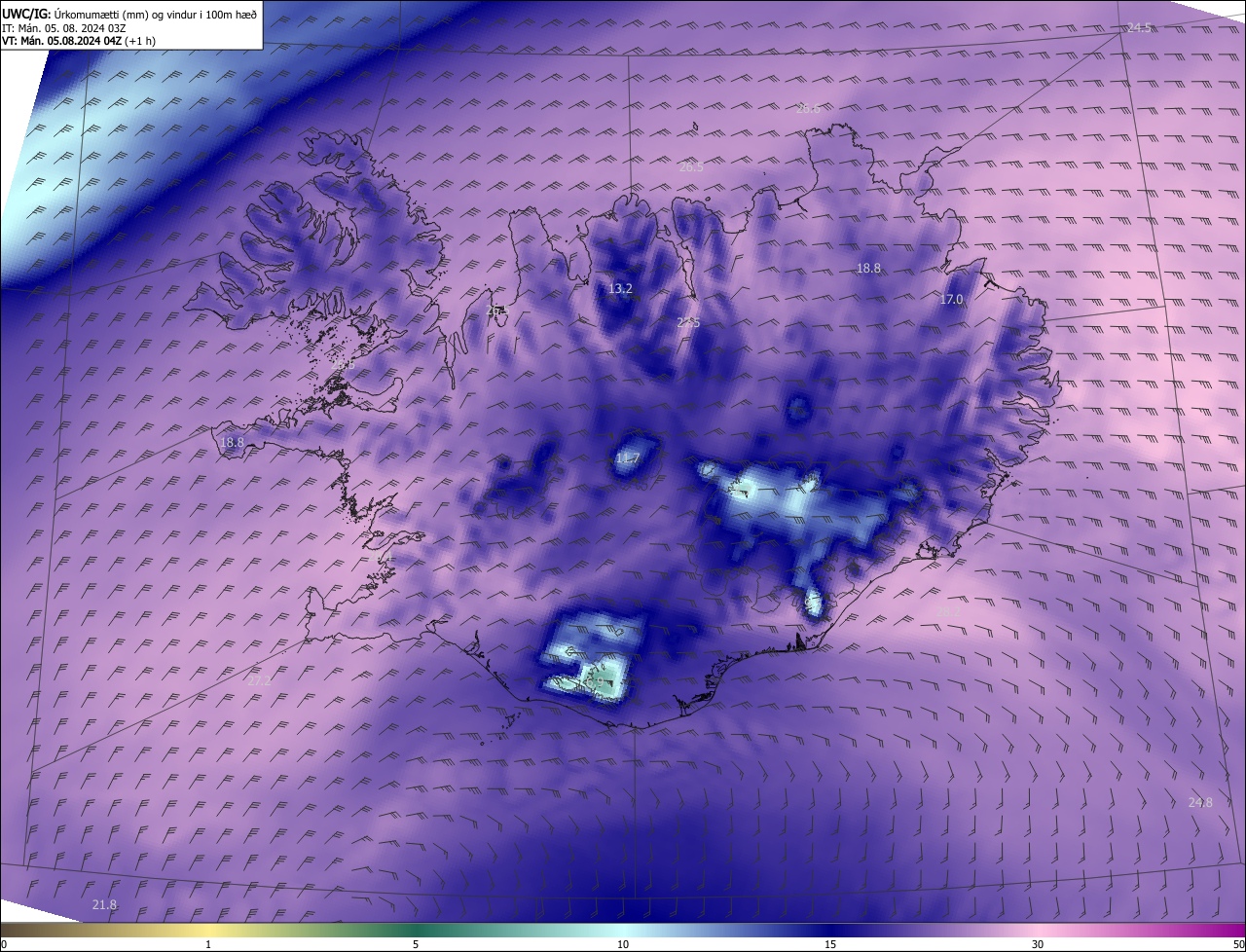Click the 26.5 value label on the map
The width and height of the screenshot is (1246, 952).
pyautogui.click(x=691, y=167)
